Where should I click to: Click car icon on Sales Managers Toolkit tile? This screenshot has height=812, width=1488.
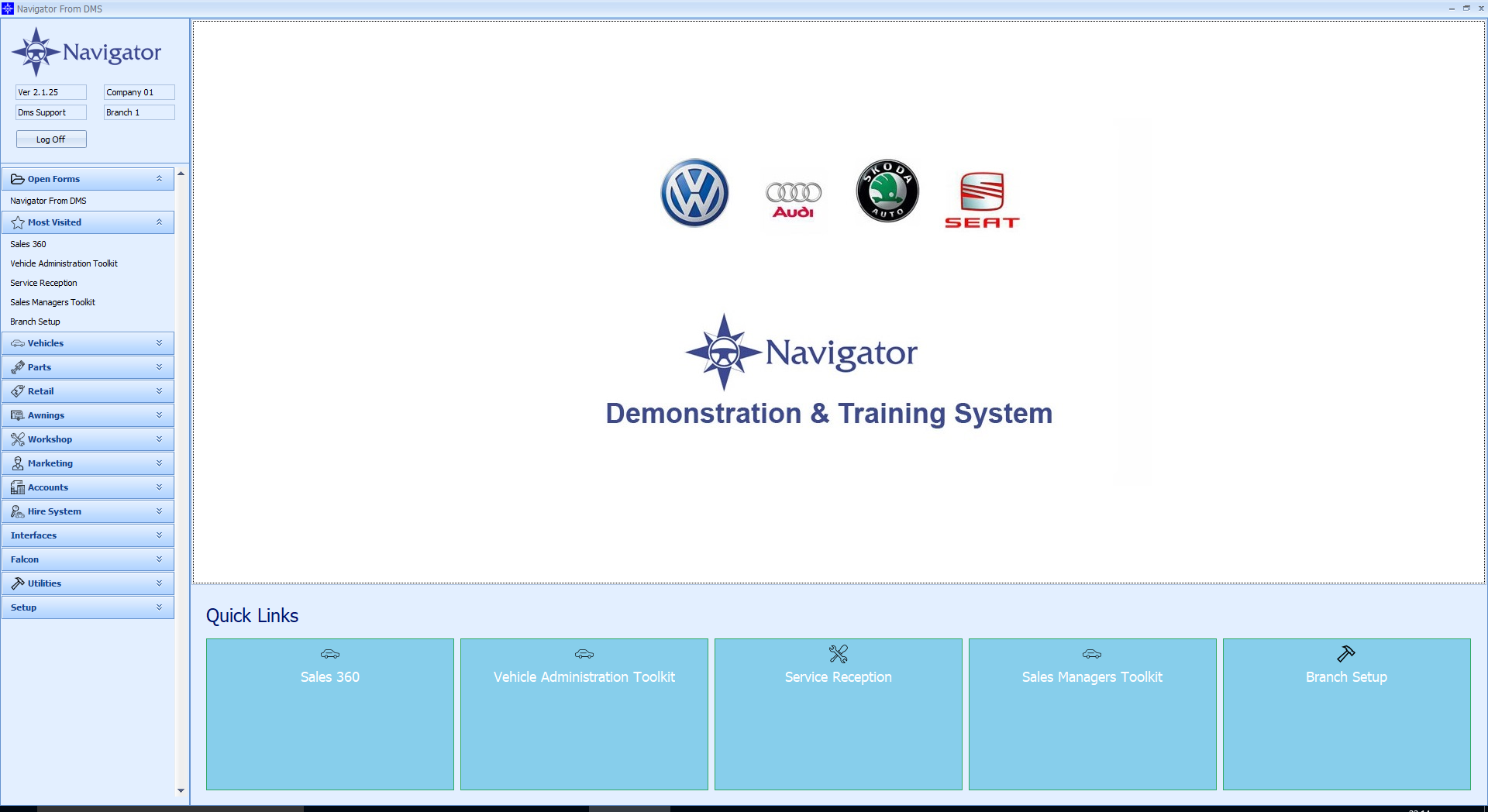pyautogui.click(x=1092, y=654)
